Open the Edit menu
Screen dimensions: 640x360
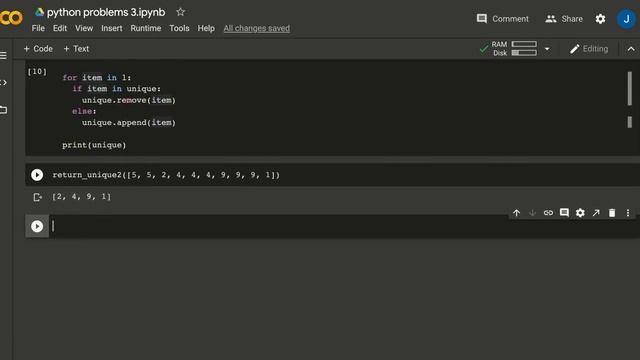point(60,28)
